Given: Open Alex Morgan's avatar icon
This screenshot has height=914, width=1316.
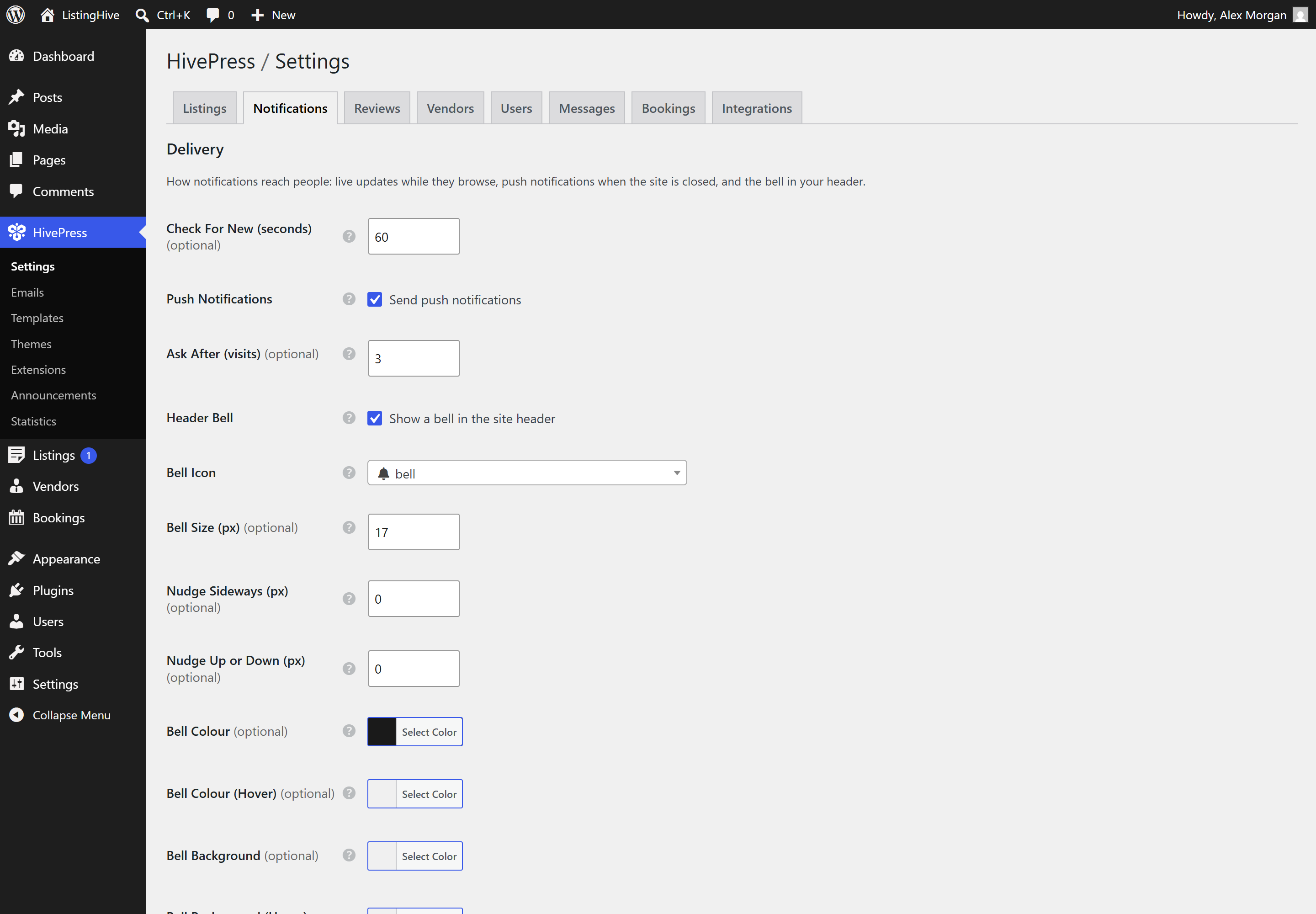Looking at the screenshot, I should coord(1300,15).
